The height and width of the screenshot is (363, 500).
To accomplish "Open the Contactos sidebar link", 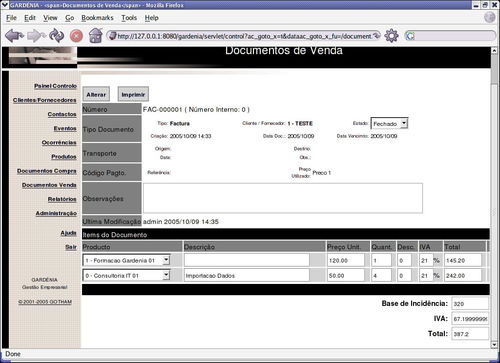I will click(62, 114).
